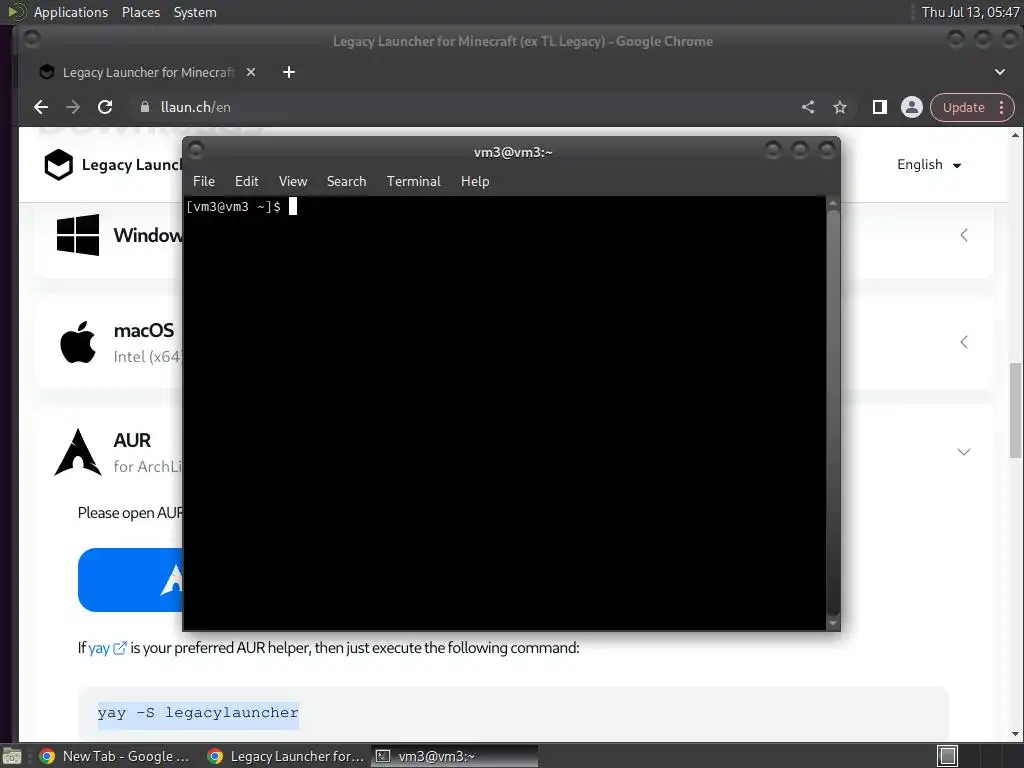Click the Windows logo icon
Image resolution: width=1024 pixels, height=768 pixels.
coord(78,235)
